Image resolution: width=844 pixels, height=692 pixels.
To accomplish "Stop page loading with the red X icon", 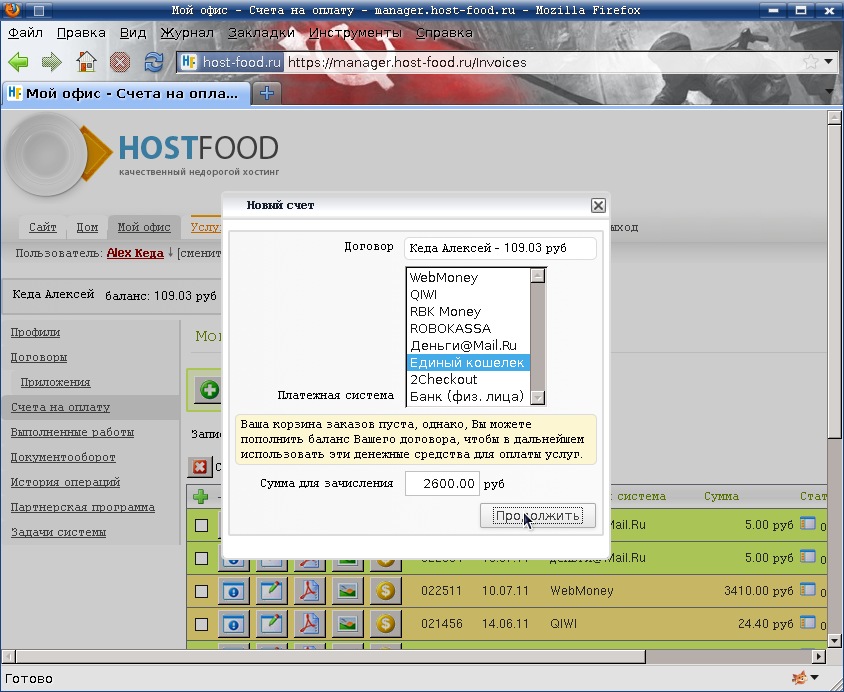I will click(119, 62).
